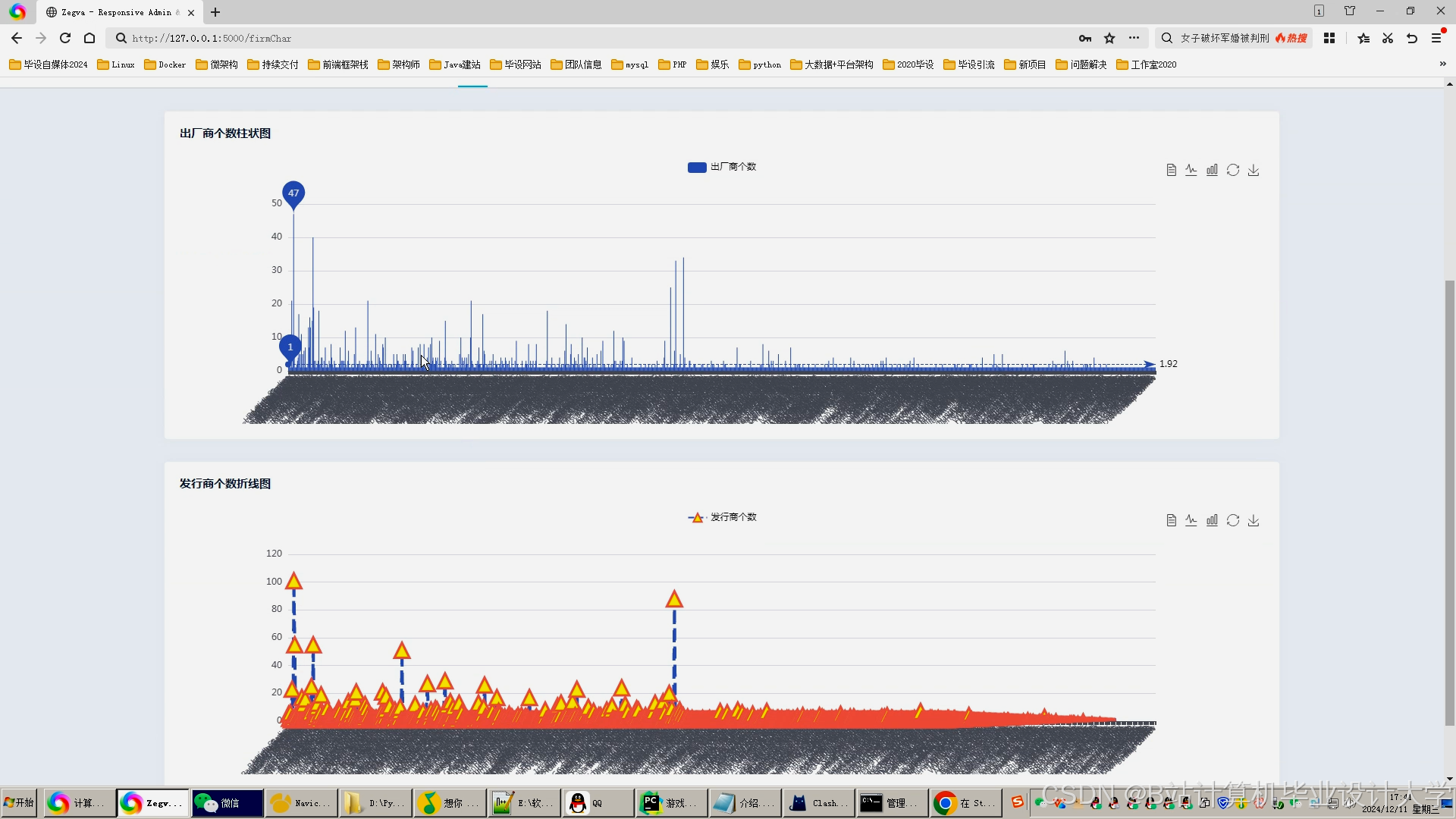The width and height of the screenshot is (1456, 819).
Task: Switch bar chart to line view
Action: (x=1191, y=170)
